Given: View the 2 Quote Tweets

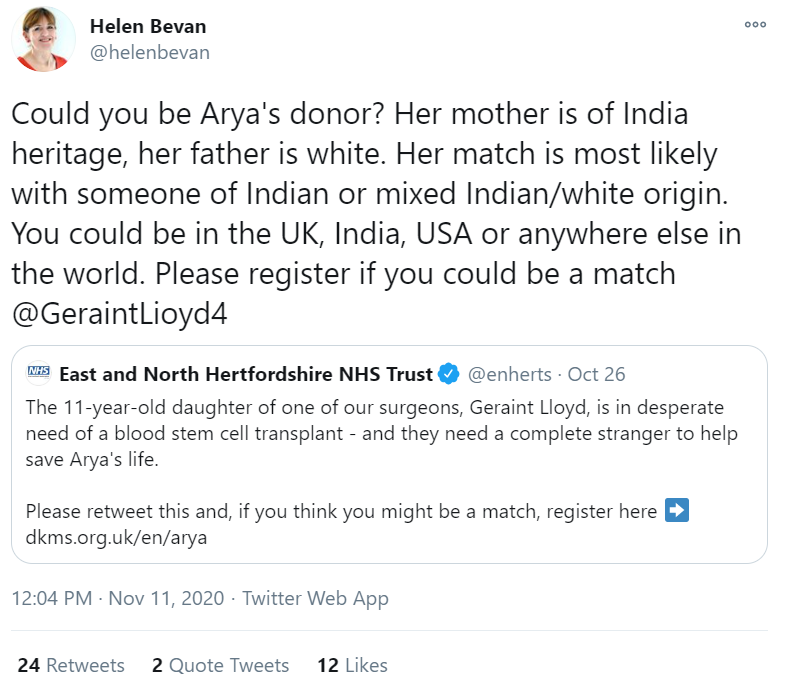Looking at the screenshot, I should (220, 665).
